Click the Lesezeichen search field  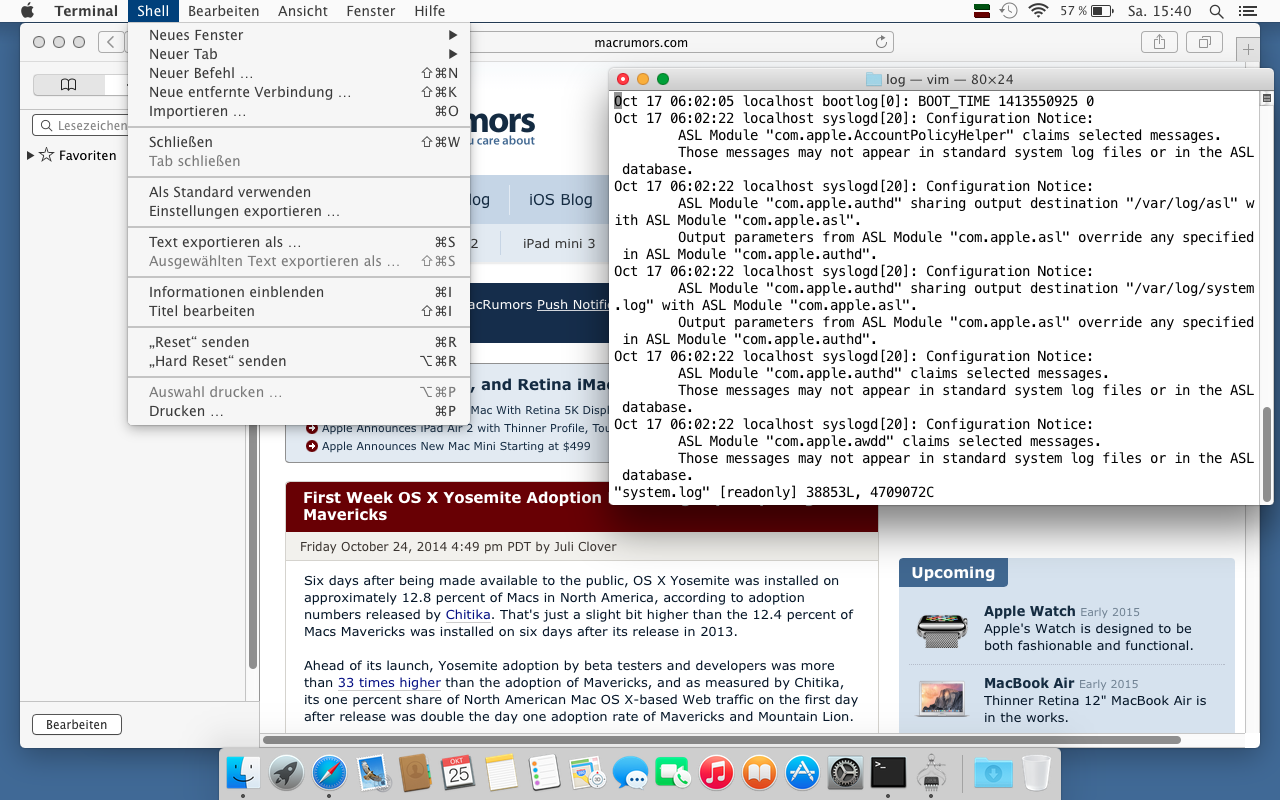81,125
